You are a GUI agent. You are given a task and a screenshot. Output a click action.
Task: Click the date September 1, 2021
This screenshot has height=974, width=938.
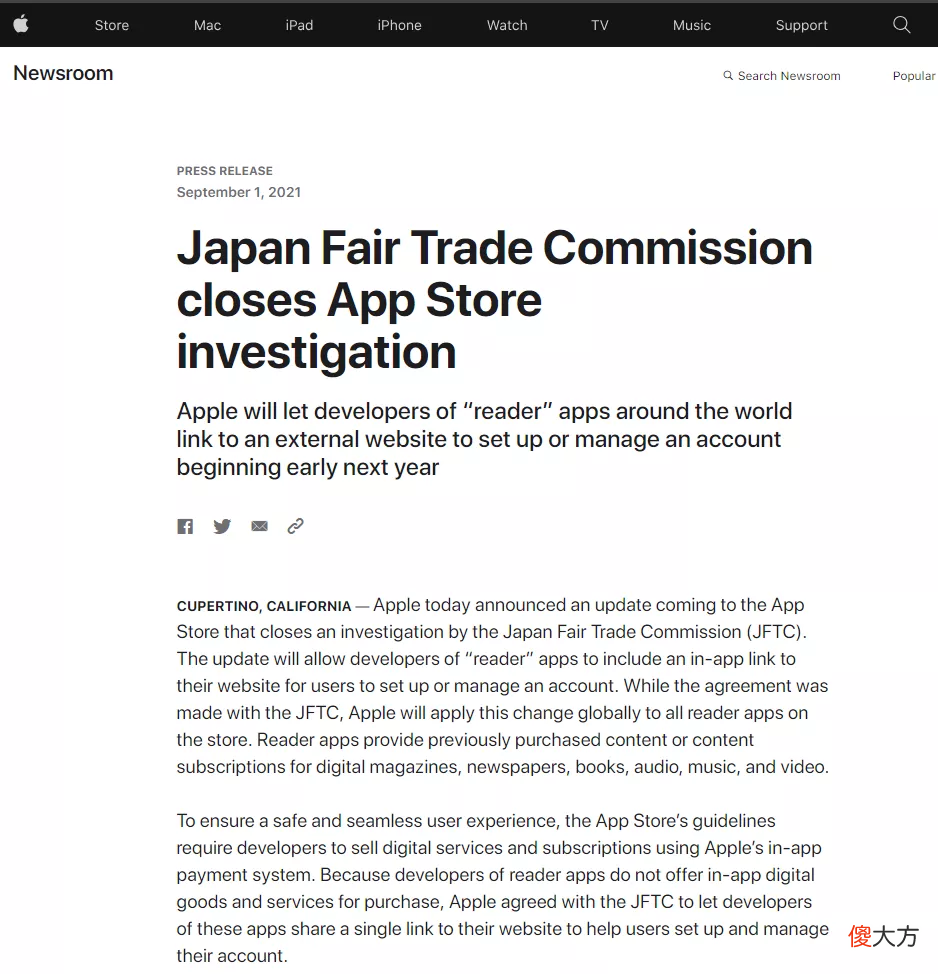239,193
